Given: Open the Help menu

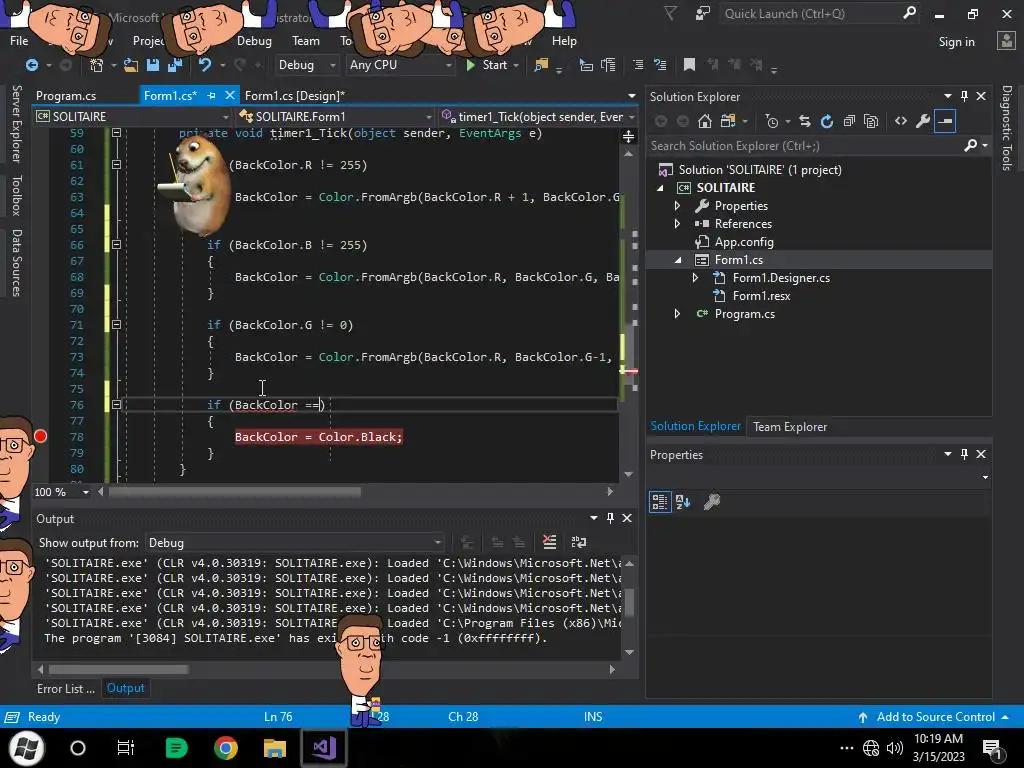Looking at the screenshot, I should click(x=564, y=40).
